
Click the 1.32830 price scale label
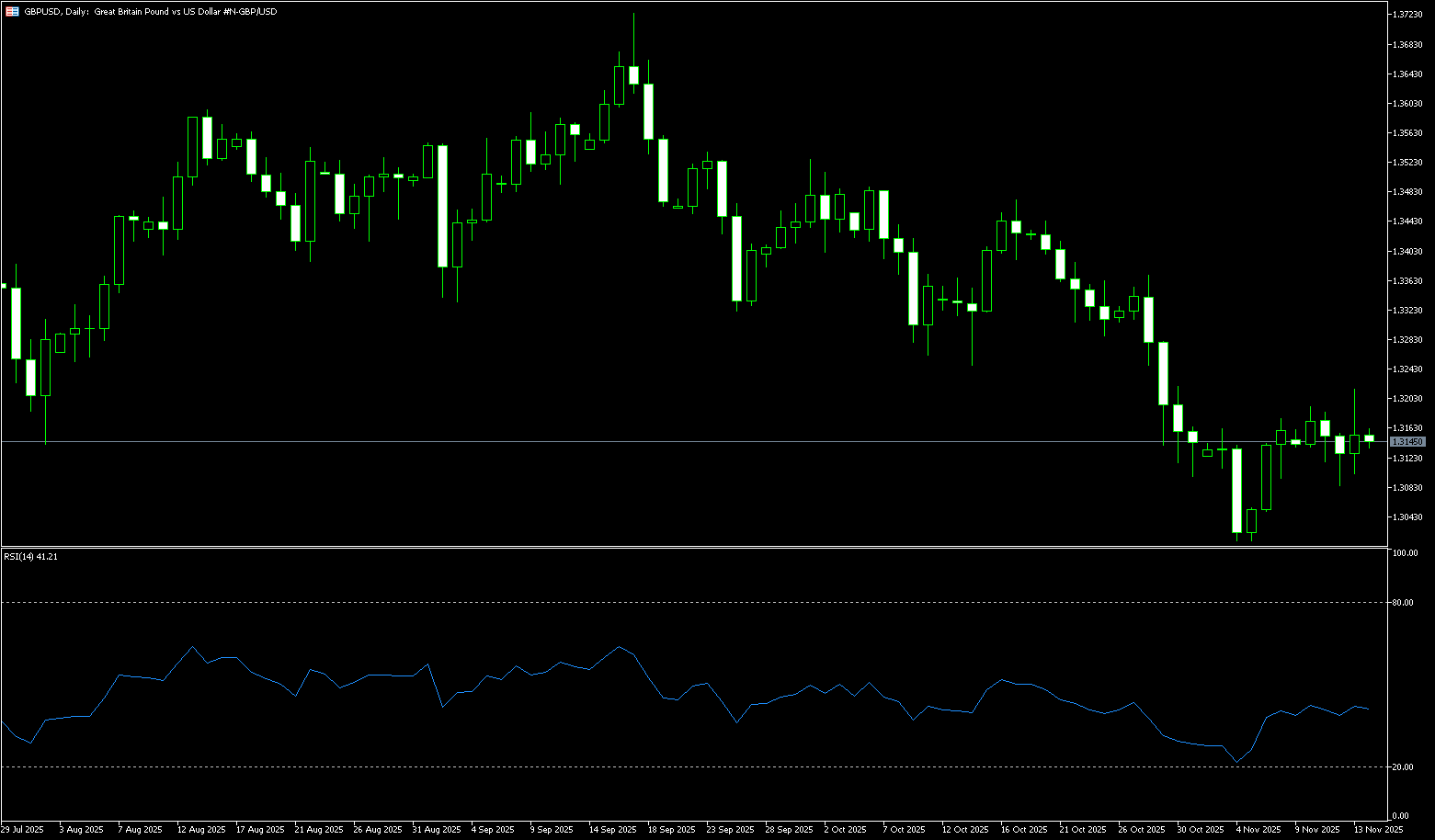1407,340
